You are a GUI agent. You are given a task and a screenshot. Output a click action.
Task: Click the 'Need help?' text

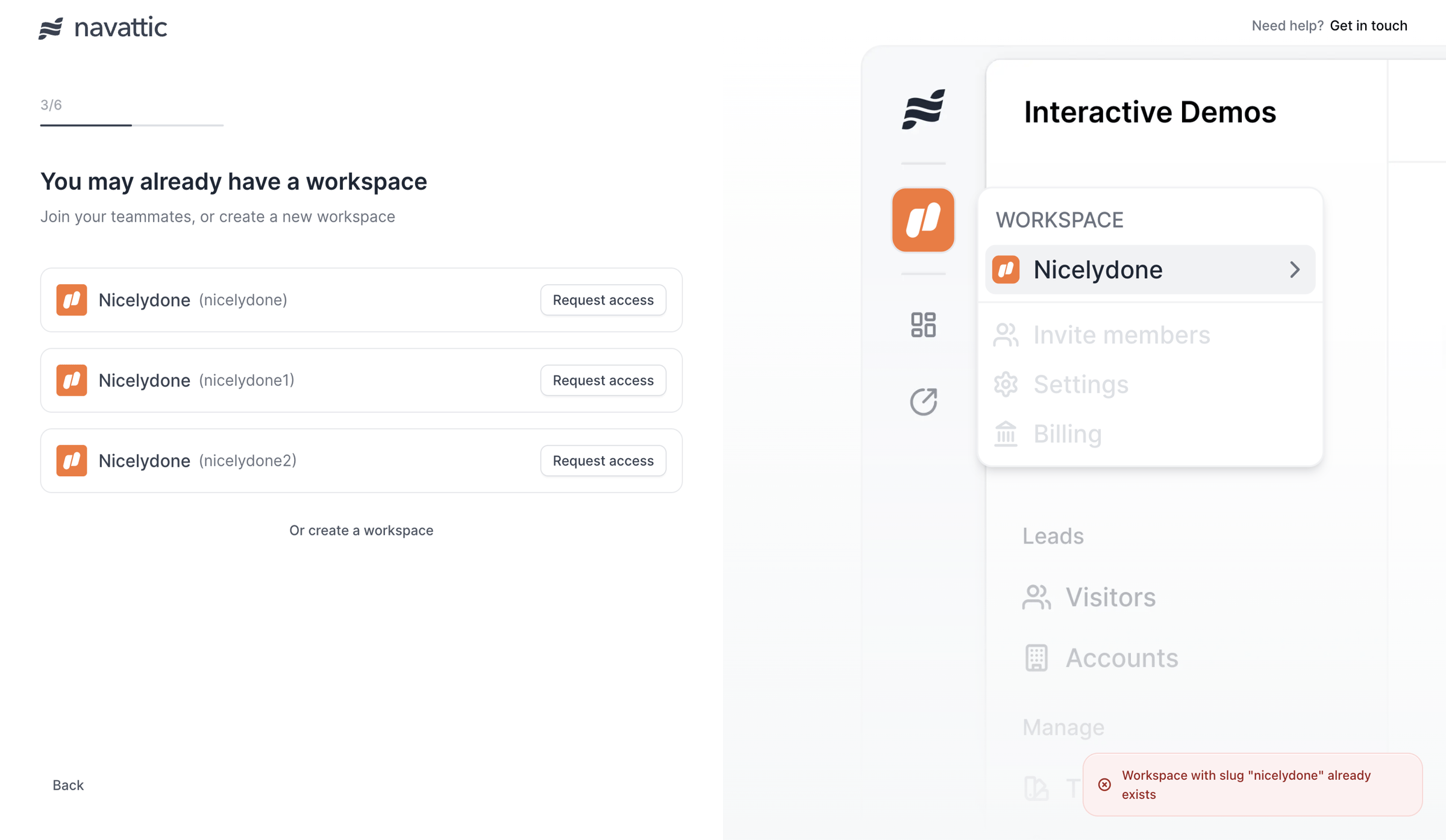pos(1287,25)
